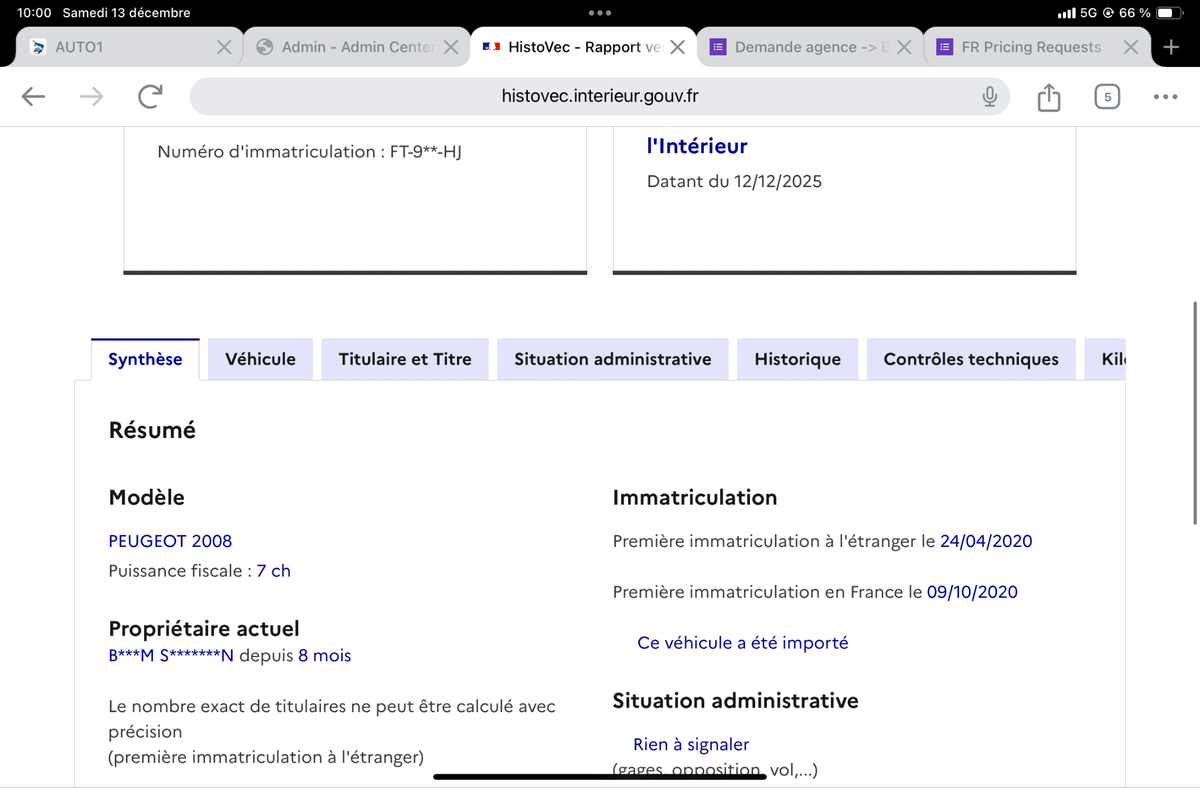Open the browser three-dot menu

click(x=1165, y=96)
